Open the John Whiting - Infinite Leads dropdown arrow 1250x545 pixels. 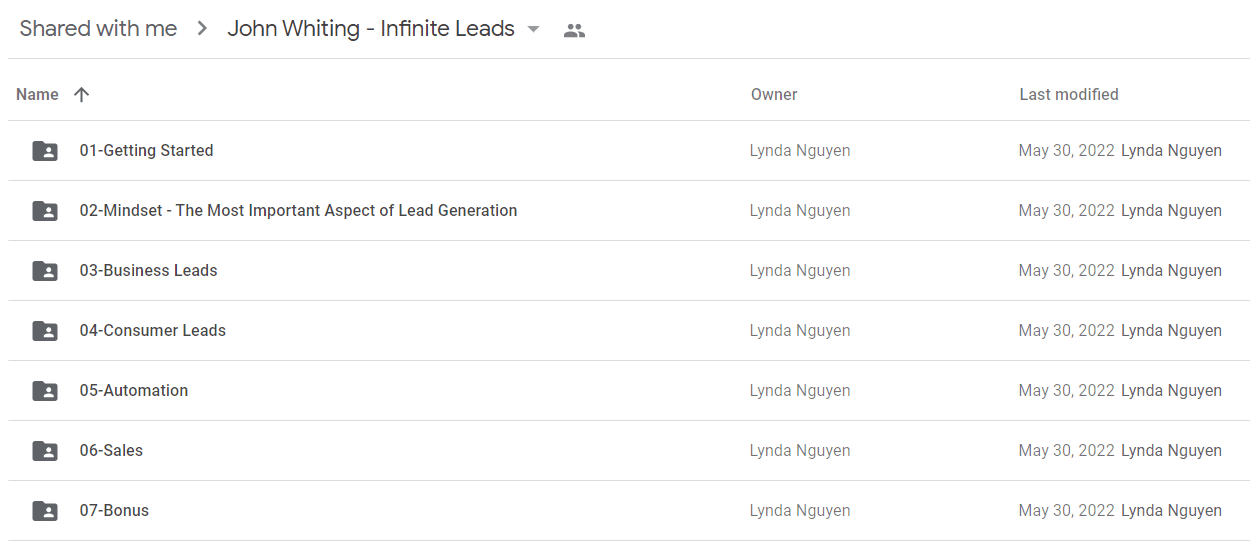[534, 30]
